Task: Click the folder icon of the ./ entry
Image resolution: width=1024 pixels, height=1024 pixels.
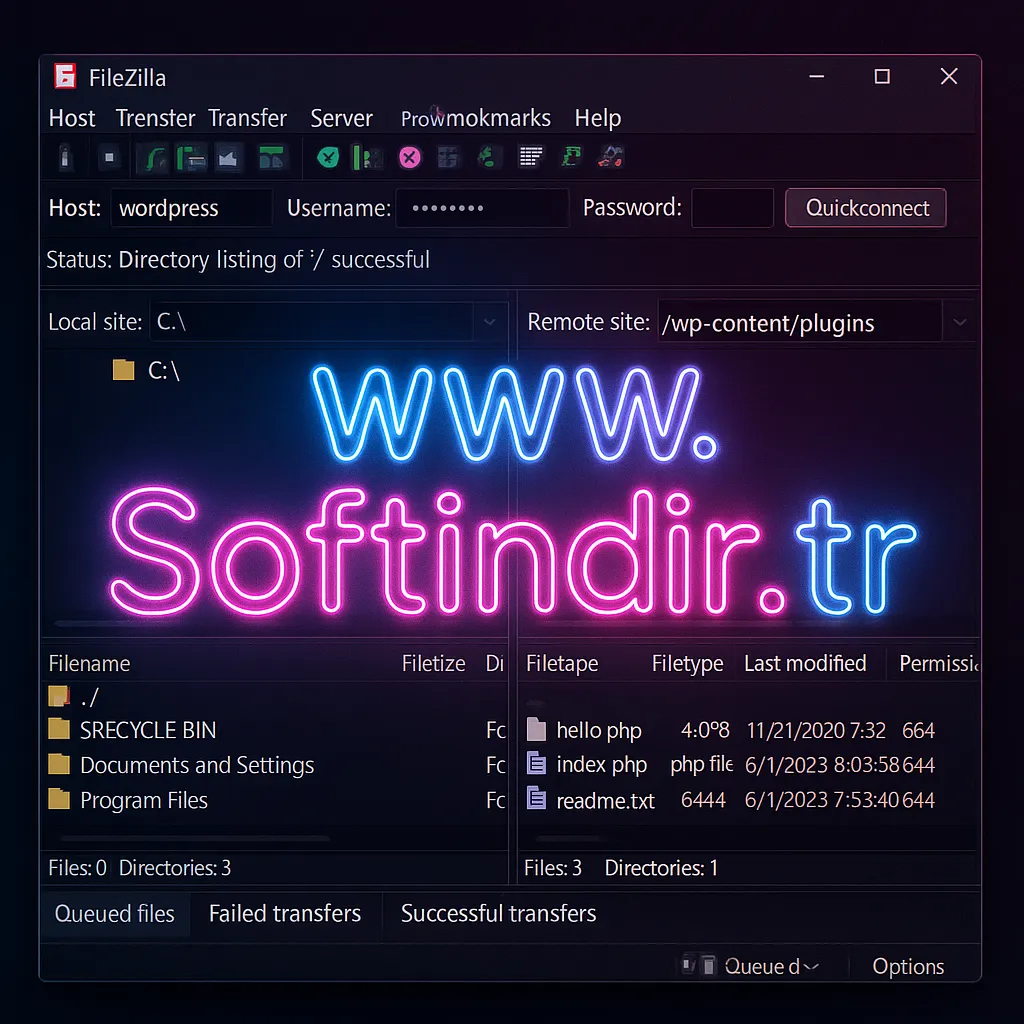Action: (59, 696)
